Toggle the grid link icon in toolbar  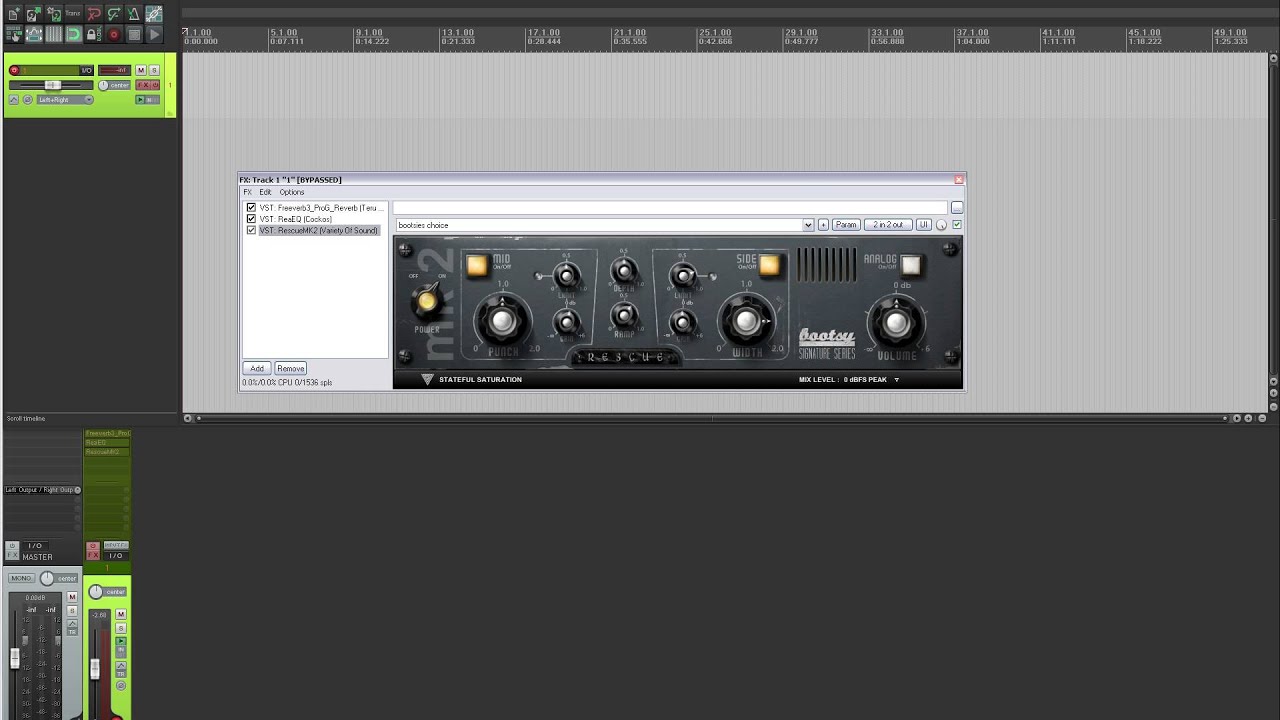pyautogui.click(x=153, y=14)
